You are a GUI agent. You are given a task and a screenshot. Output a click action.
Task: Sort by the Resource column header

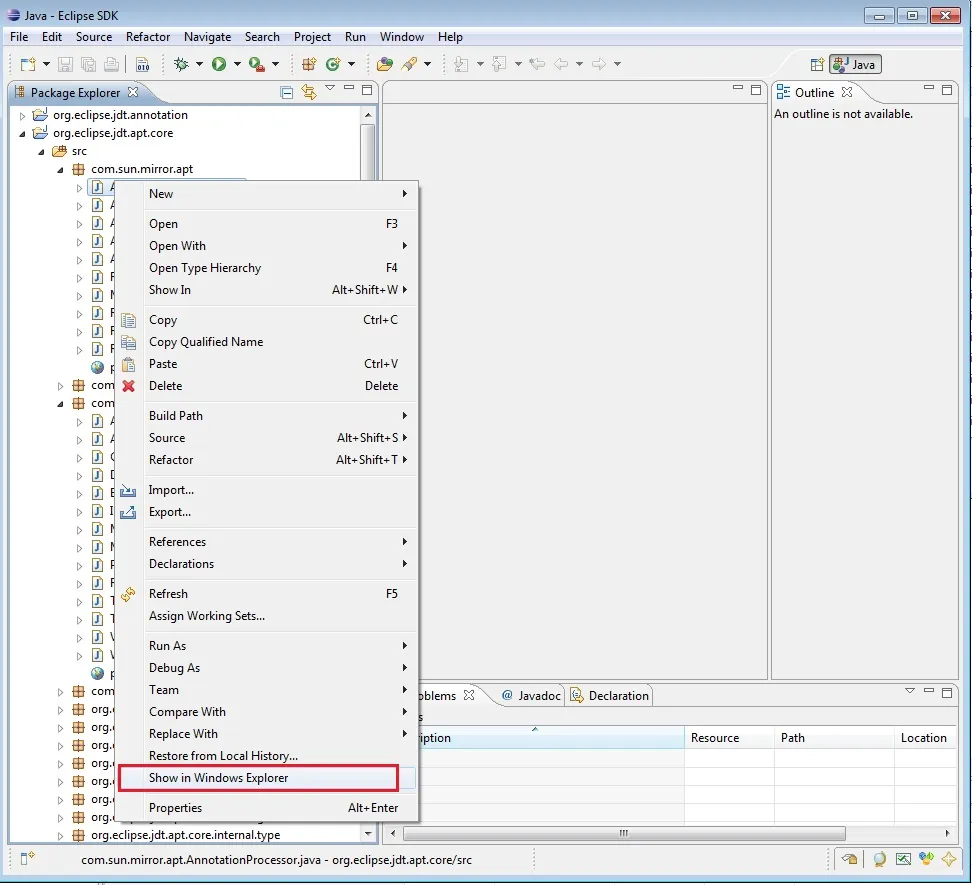tap(729, 738)
